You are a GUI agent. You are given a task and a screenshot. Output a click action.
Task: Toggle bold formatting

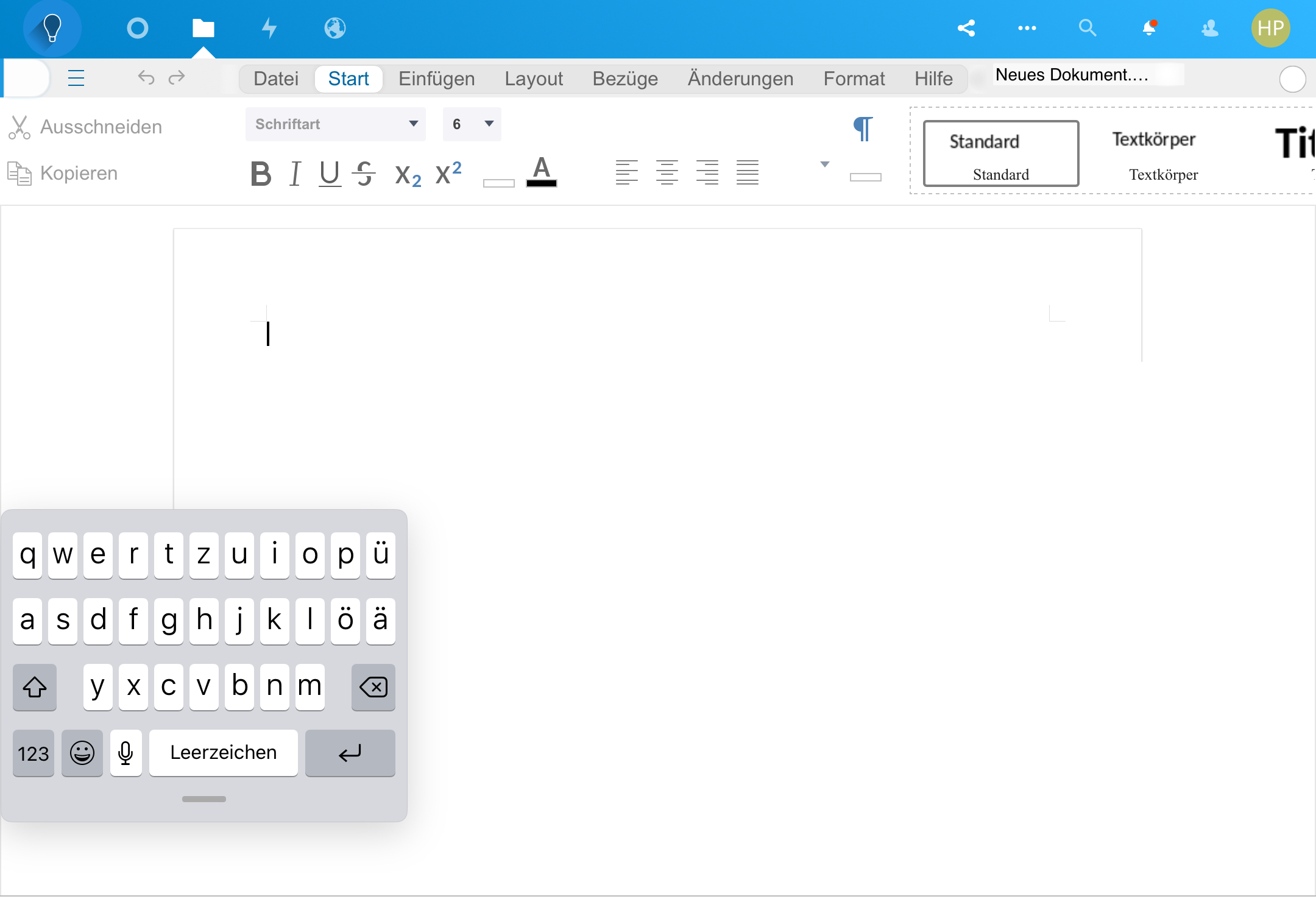pyautogui.click(x=261, y=174)
